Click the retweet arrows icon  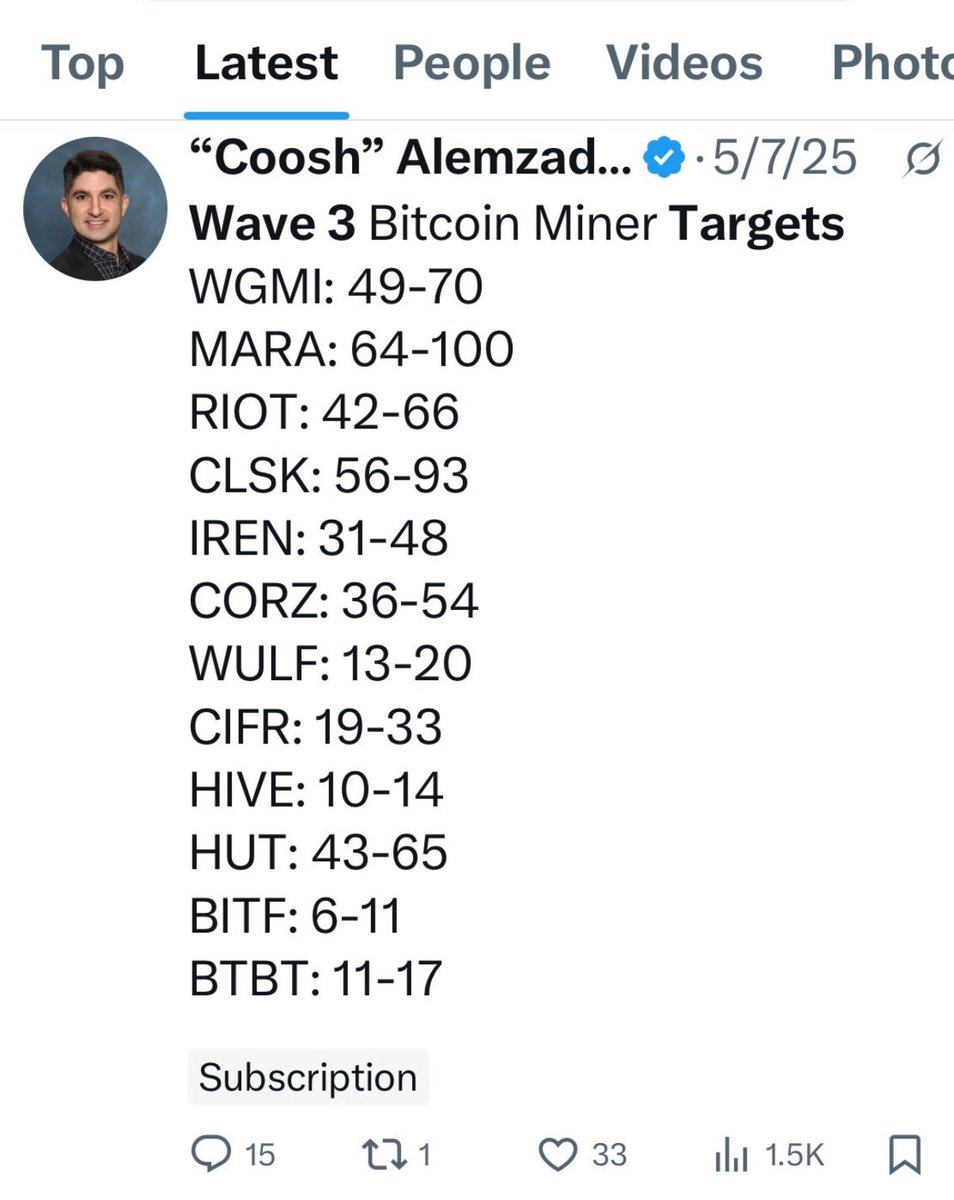pyautogui.click(x=382, y=1155)
